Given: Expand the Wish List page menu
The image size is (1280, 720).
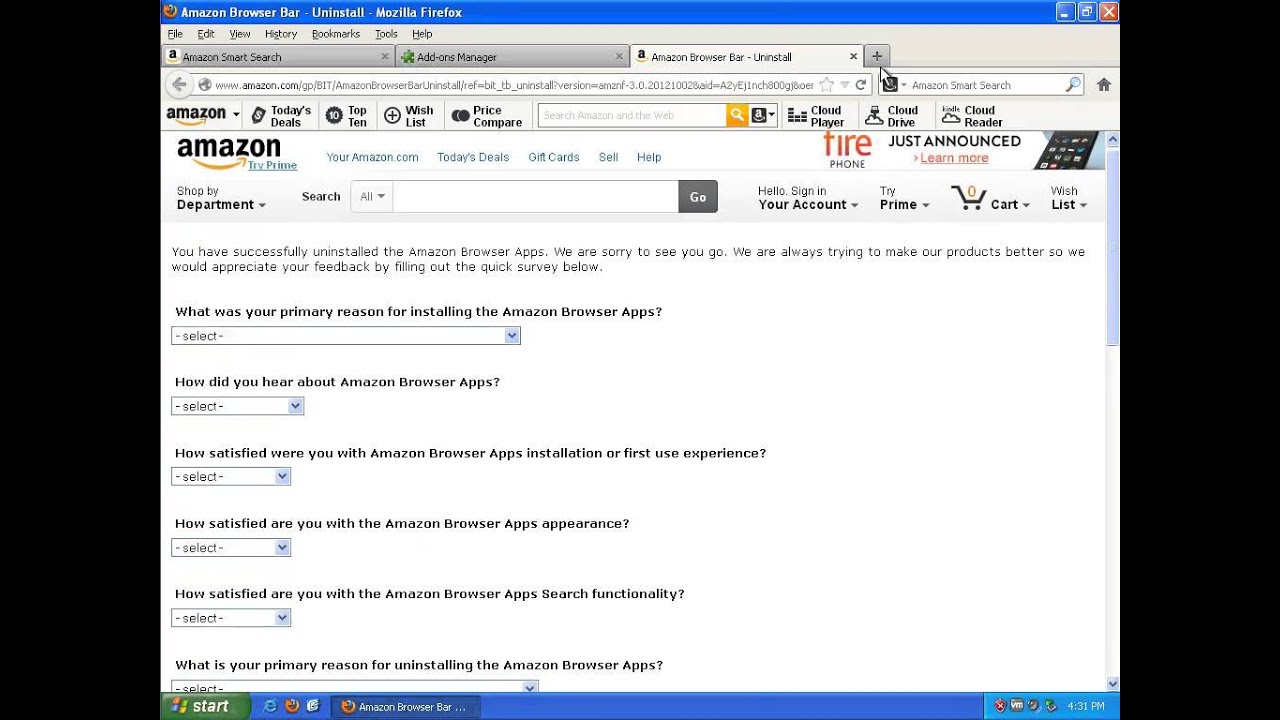Looking at the screenshot, I should (x=1069, y=198).
